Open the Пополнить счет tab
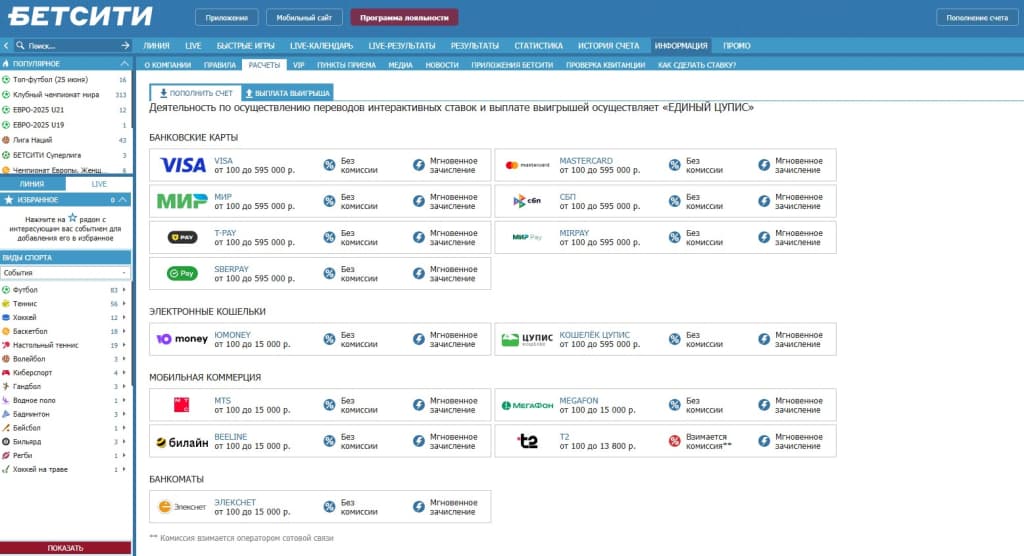Screen dimensions: 1024x556 (196, 93)
